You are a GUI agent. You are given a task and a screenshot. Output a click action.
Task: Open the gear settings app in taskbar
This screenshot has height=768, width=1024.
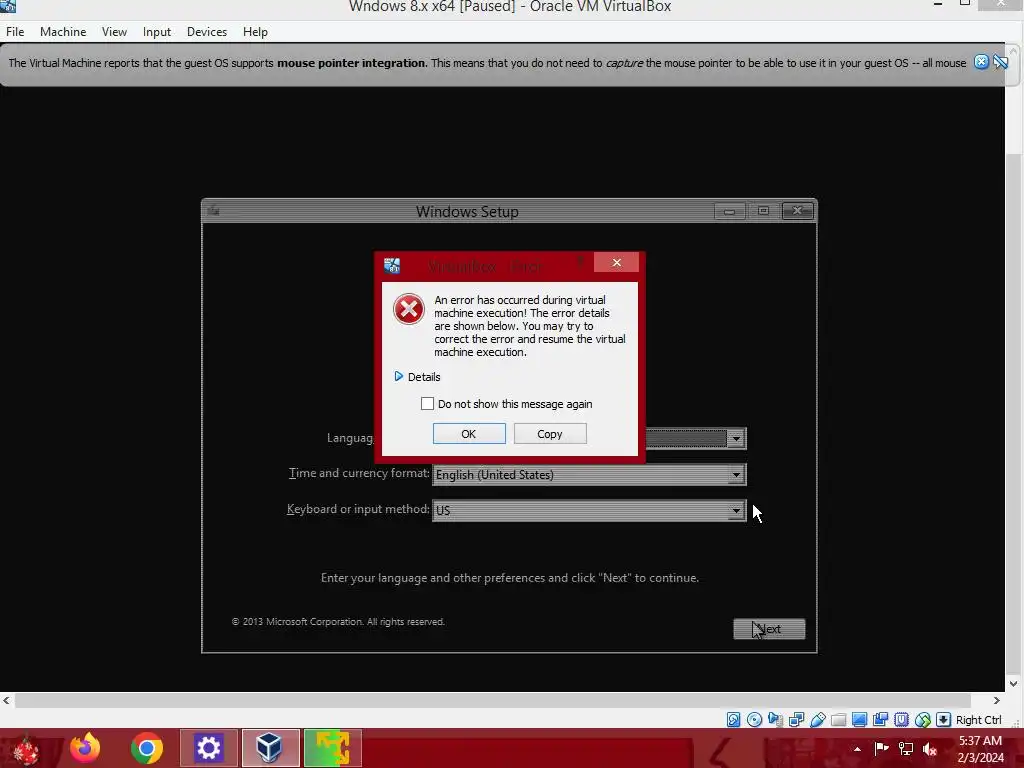coord(208,748)
